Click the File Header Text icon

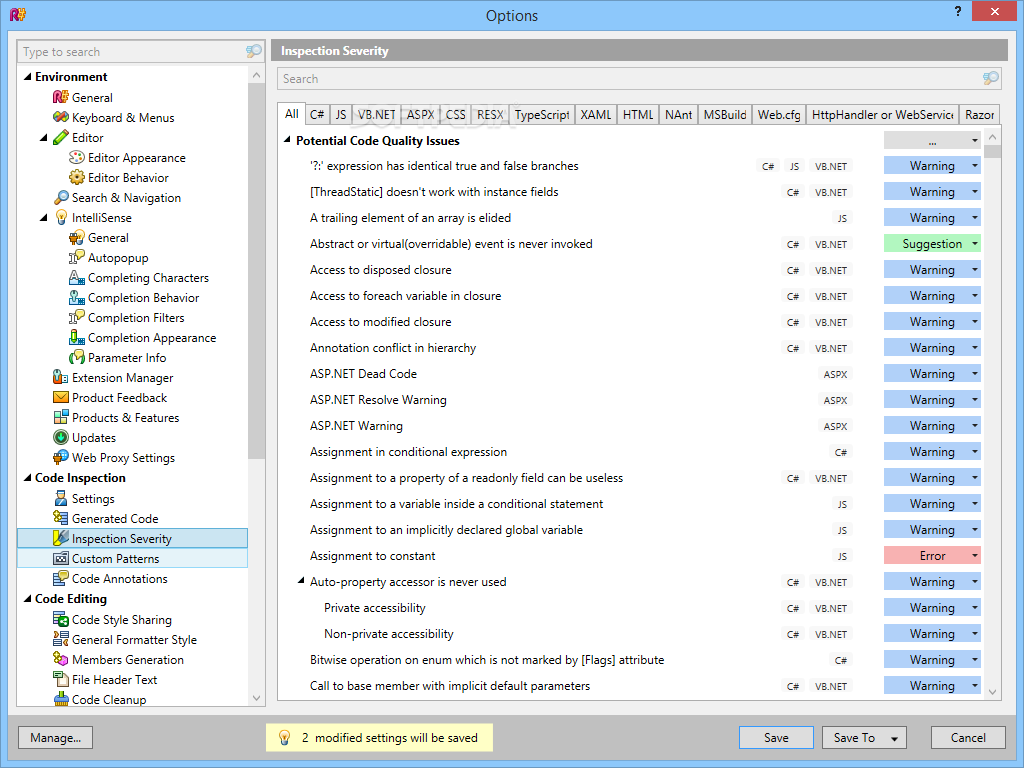click(60, 680)
